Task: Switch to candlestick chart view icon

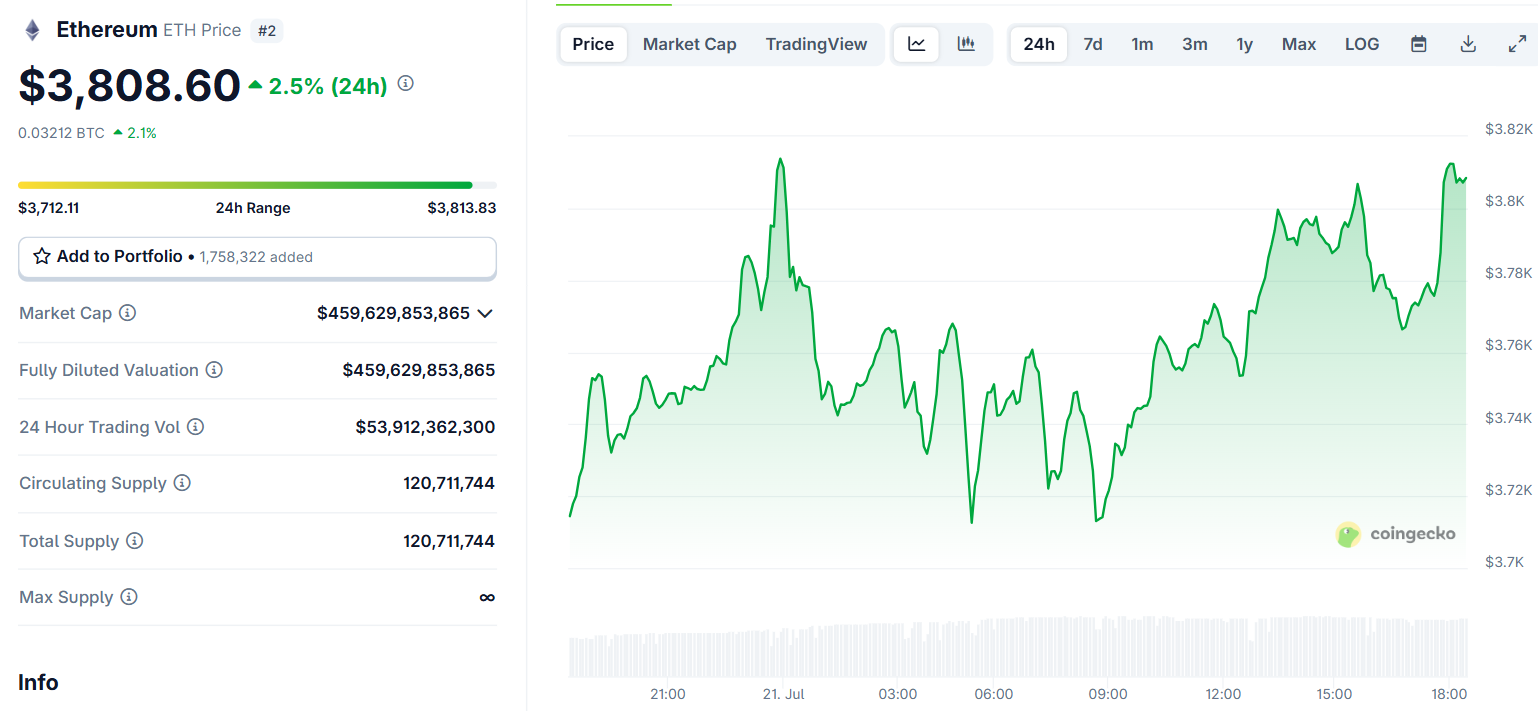Action: click(x=966, y=44)
